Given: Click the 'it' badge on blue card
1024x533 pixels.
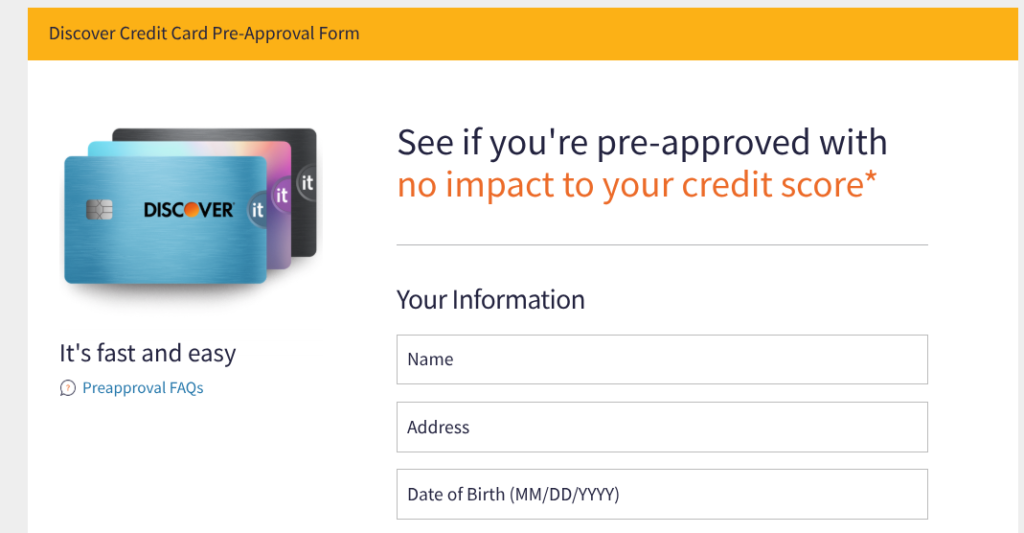Looking at the screenshot, I should 257,210.
